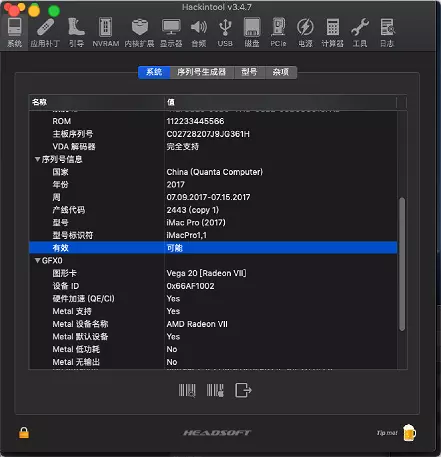Open the NVRAM section
This screenshot has width=441, height=457.
click(106, 33)
